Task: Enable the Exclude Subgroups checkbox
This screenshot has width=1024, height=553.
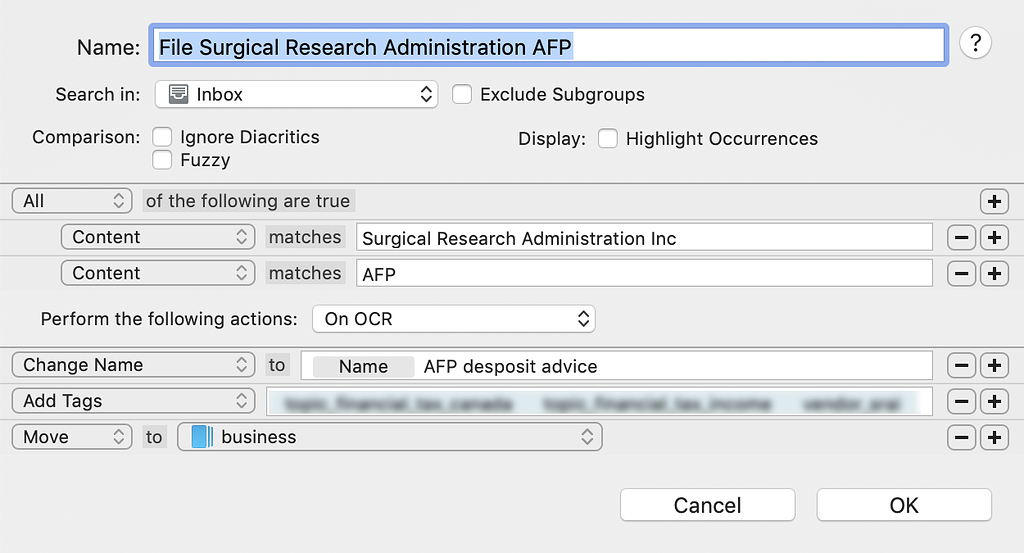Action: (x=462, y=95)
